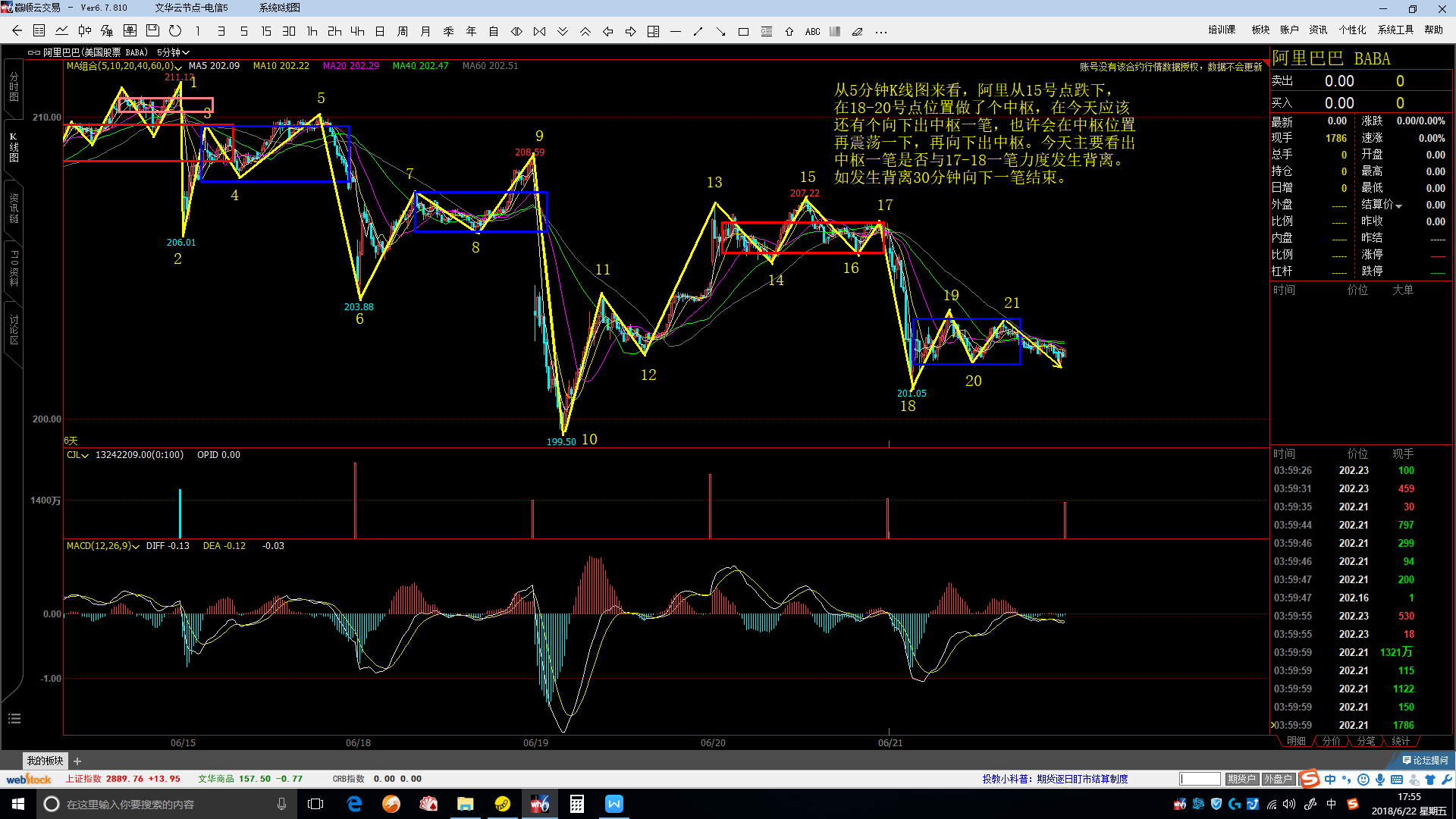Select the rectangle drawing tool
1456x819 pixels.
click(x=744, y=31)
